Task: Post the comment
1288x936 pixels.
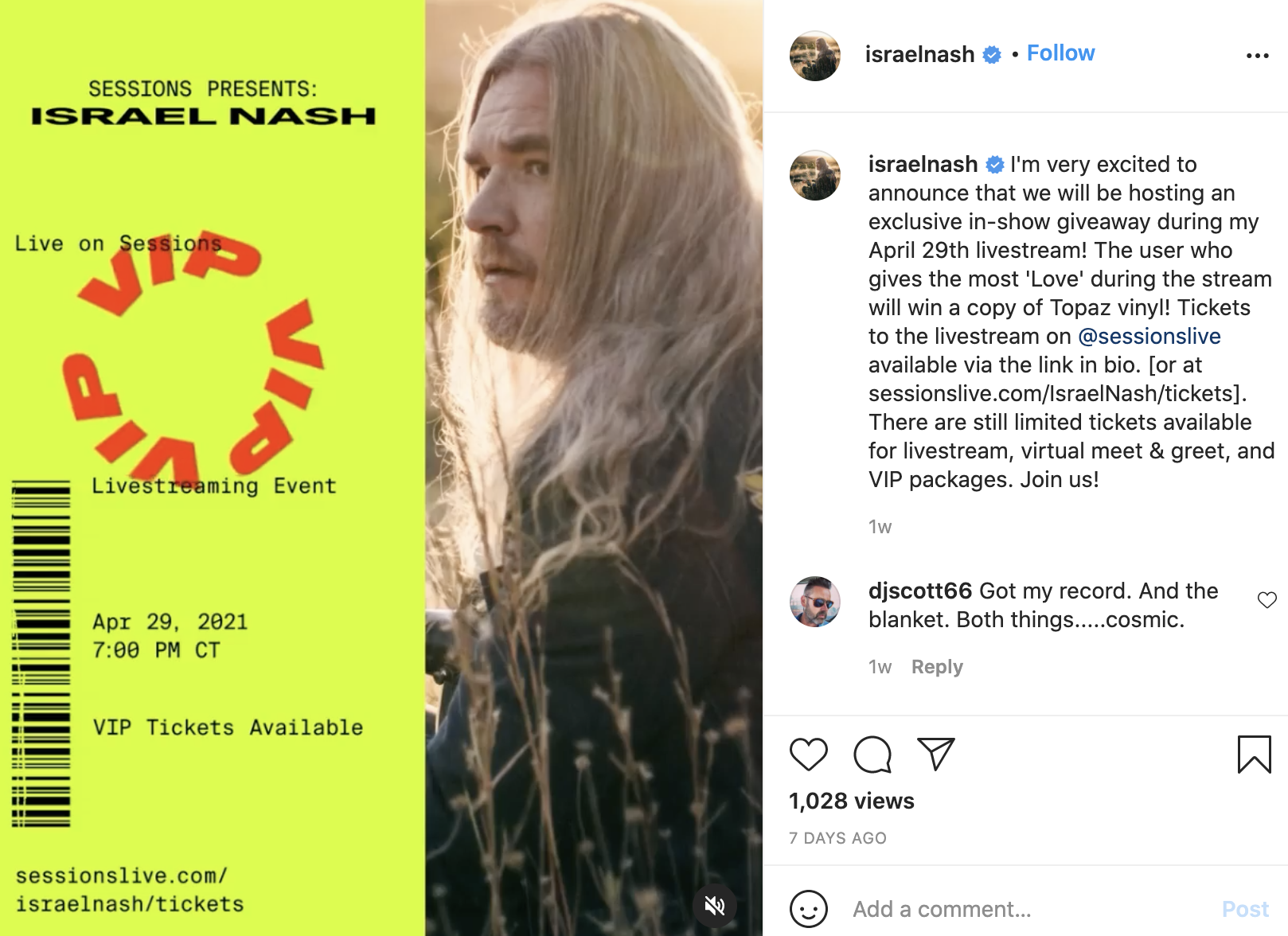Action: [1245, 909]
